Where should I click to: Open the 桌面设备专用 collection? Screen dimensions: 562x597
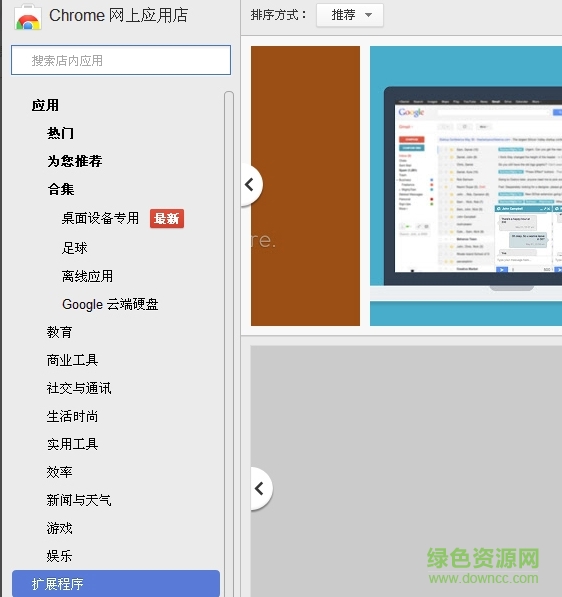tap(101, 218)
